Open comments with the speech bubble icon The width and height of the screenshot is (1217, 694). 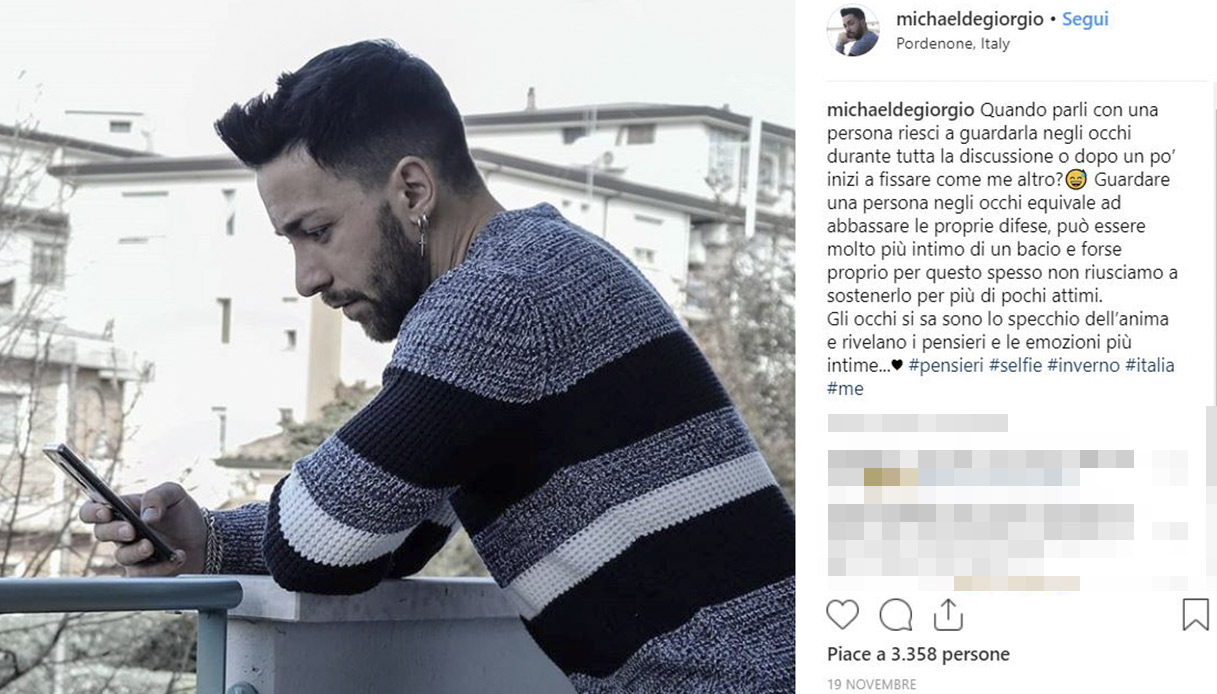click(896, 614)
